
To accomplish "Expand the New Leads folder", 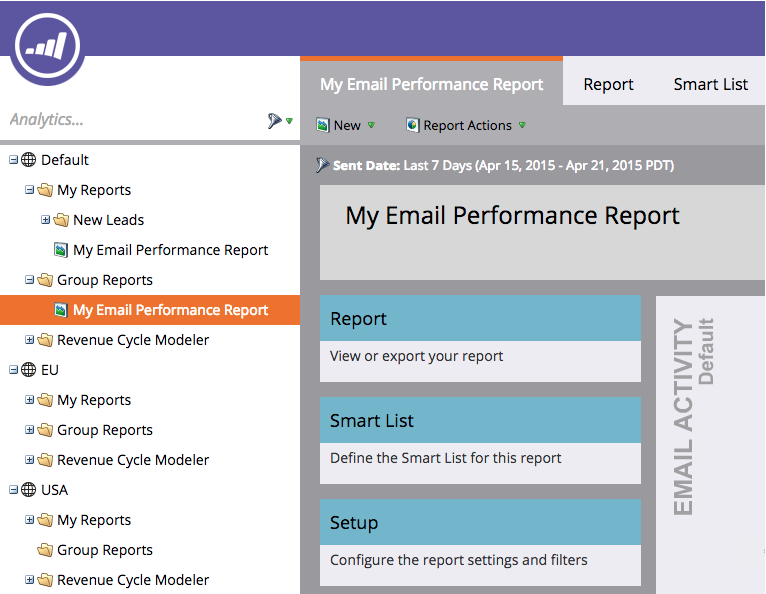I will tap(45, 220).
